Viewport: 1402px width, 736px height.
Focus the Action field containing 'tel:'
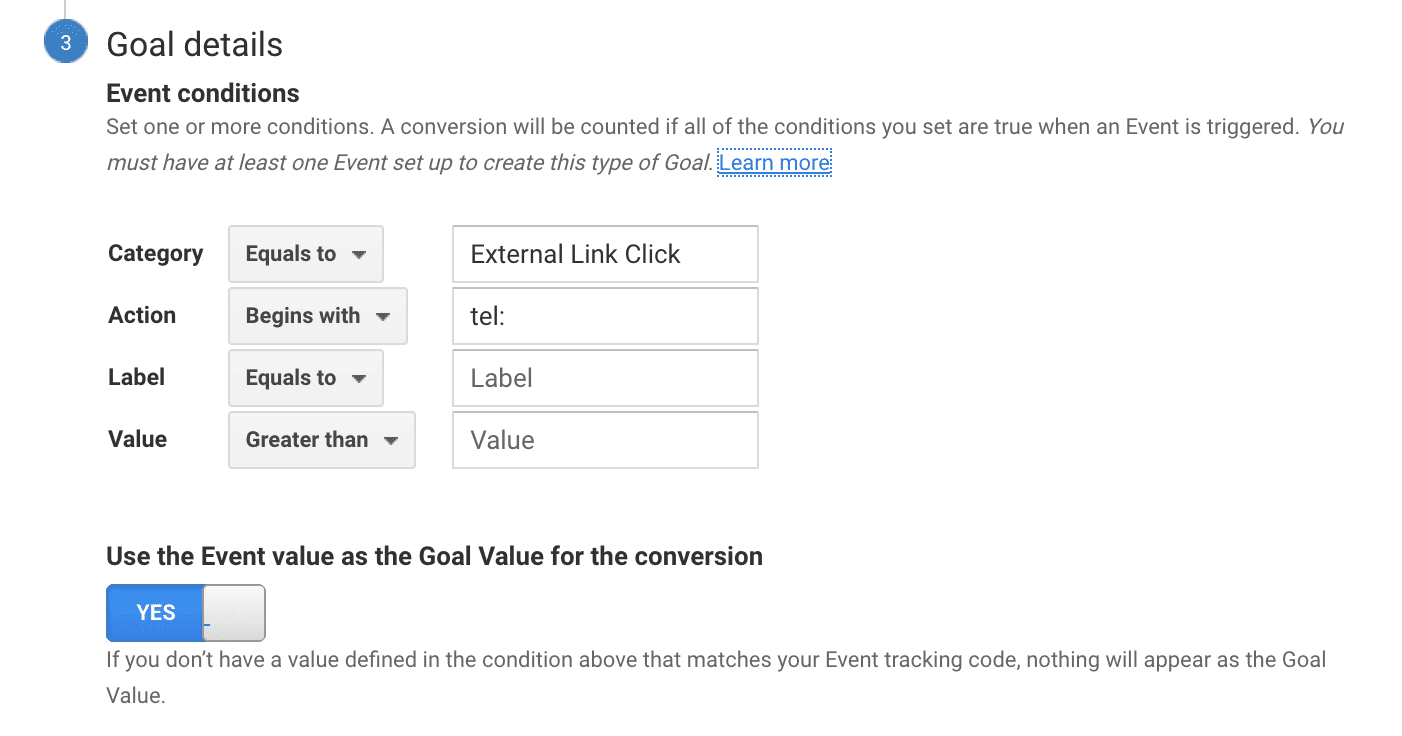point(605,316)
